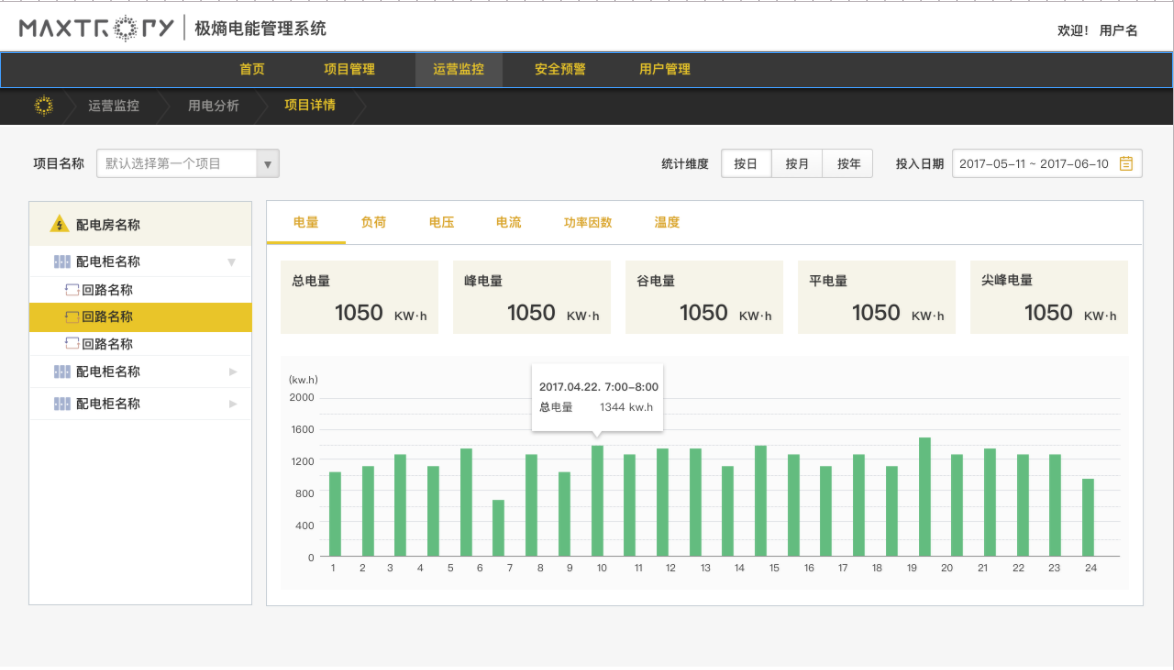Click the (kw.h) axis unit label
Viewport: 1174px width, 670px height.
coord(303,380)
